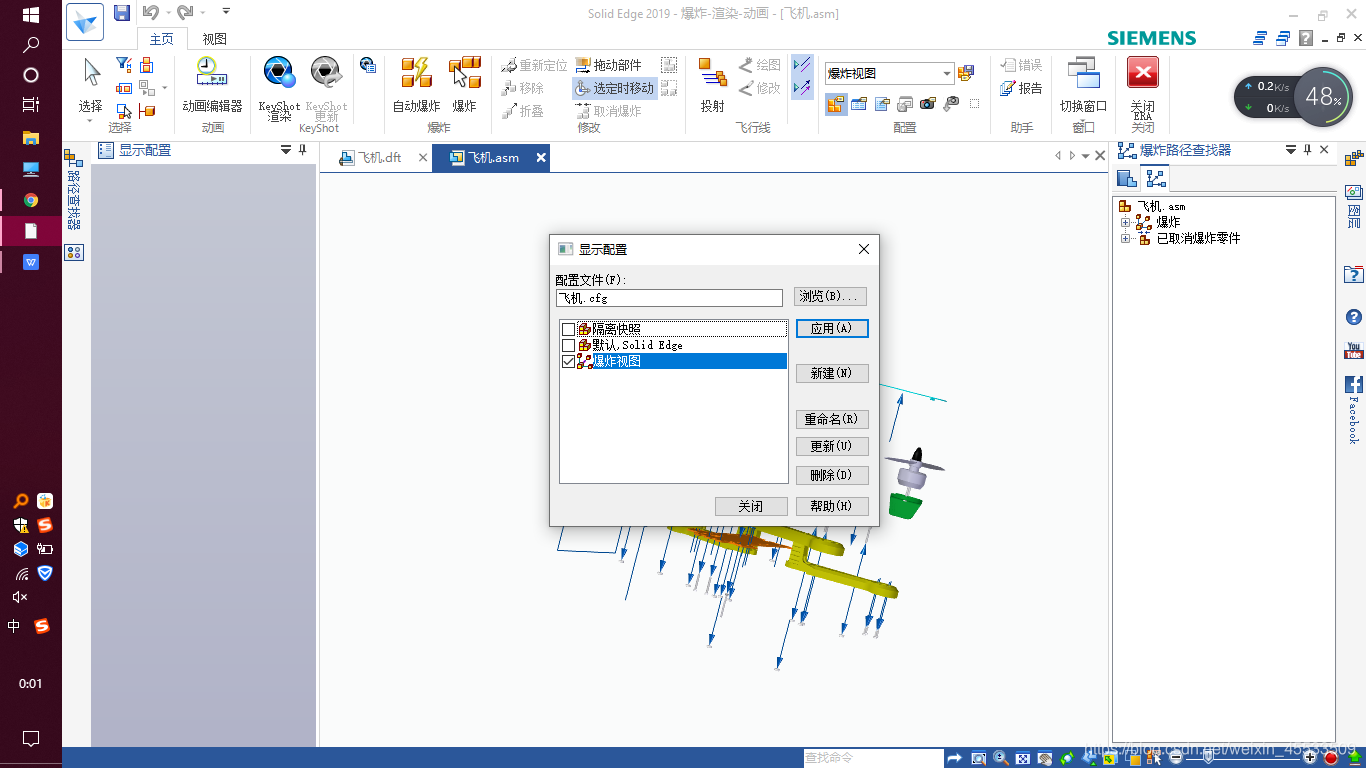The width and height of the screenshot is (1366, 768).
Task: Select the 选择 arrow tool
Action: coord(91,84)
